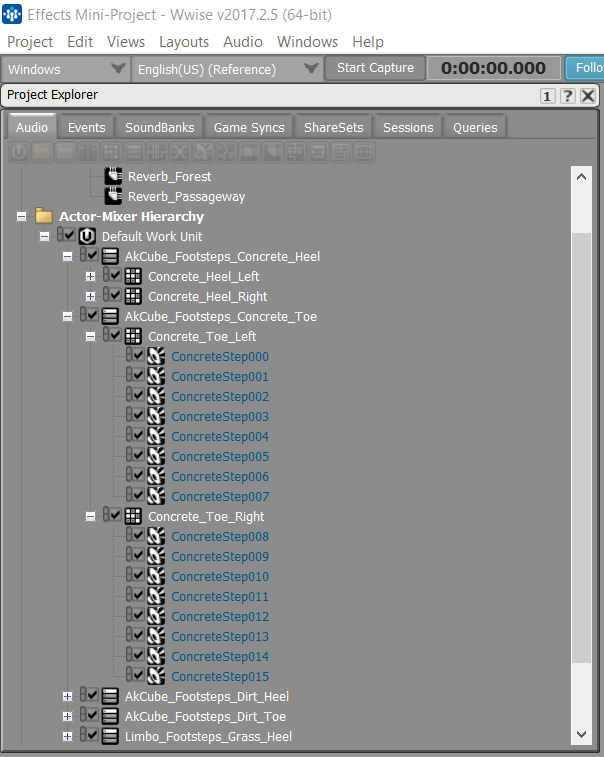This screenshot has width=604, height=757.
Task: Click the Actor-Mixer Hierarchy folder icon
Action: click(x=44, y=216)
